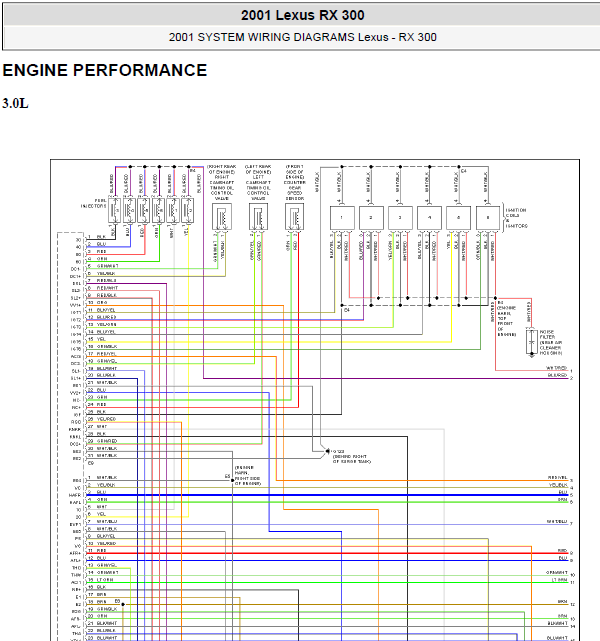Image resolution: width=600 pixels, height=641 pixels.
Task: Click the ground splice dot behind surge tank
Action: [x=327, y=451]
